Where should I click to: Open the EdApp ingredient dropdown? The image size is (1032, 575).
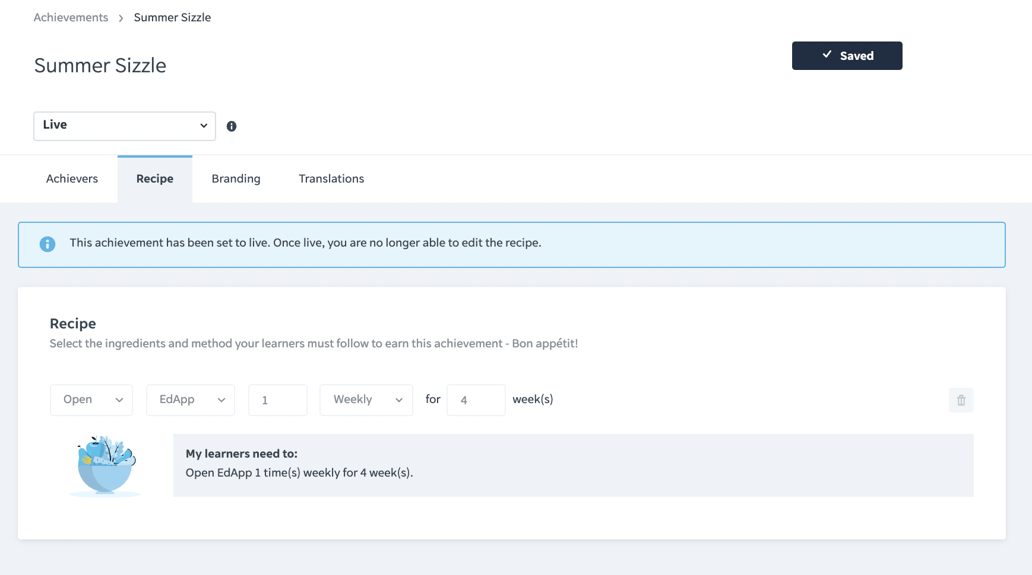(x=190, y=400)
